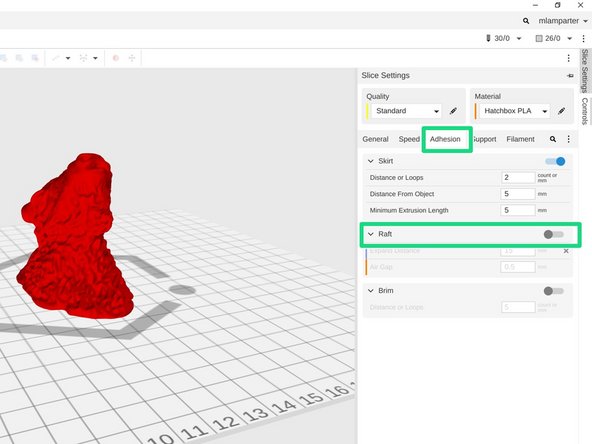
Task: Click the Minimum Extrusion Length label
Action: pos(409,210)
